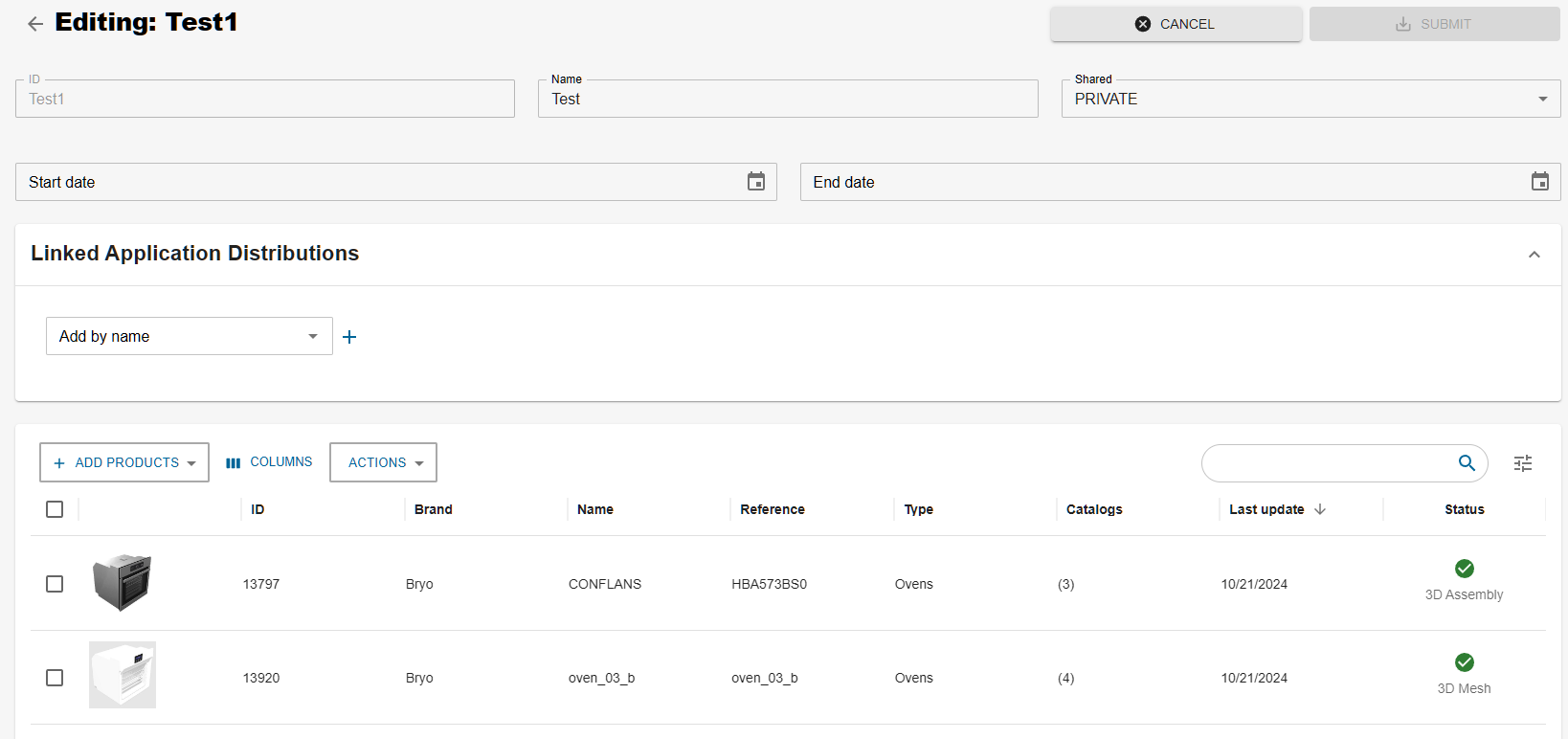Click the plus icon beside Add by name
Image resolution: width=1568 pixels, height=739 pixels.
[x=349, y=337]
